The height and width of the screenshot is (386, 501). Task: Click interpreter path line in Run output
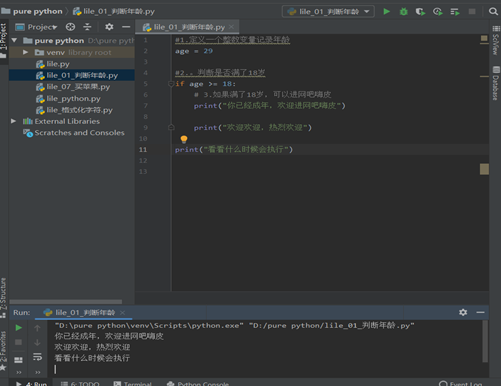click(234, 325)
